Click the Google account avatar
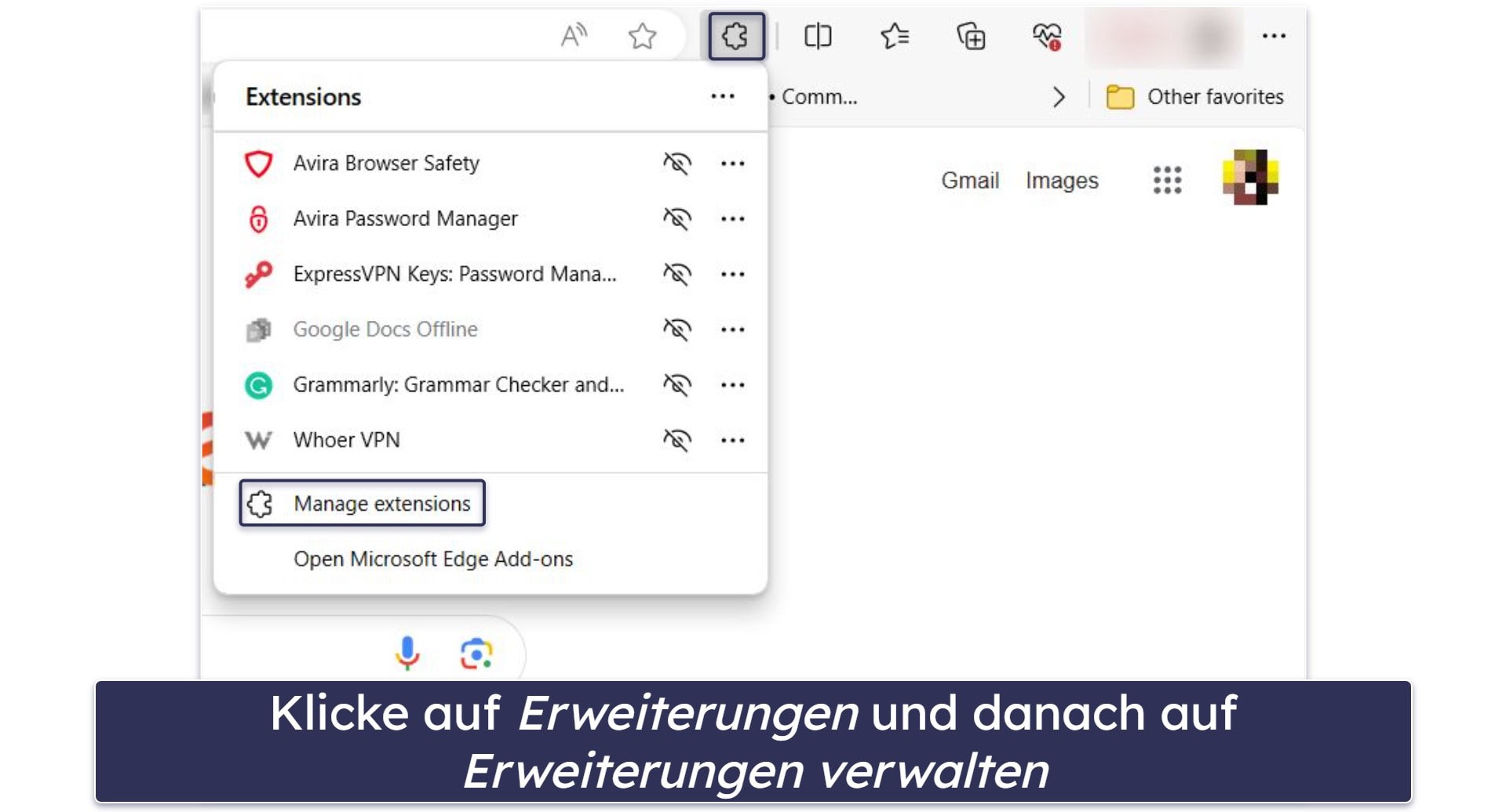 click(x=1250, y=177)
